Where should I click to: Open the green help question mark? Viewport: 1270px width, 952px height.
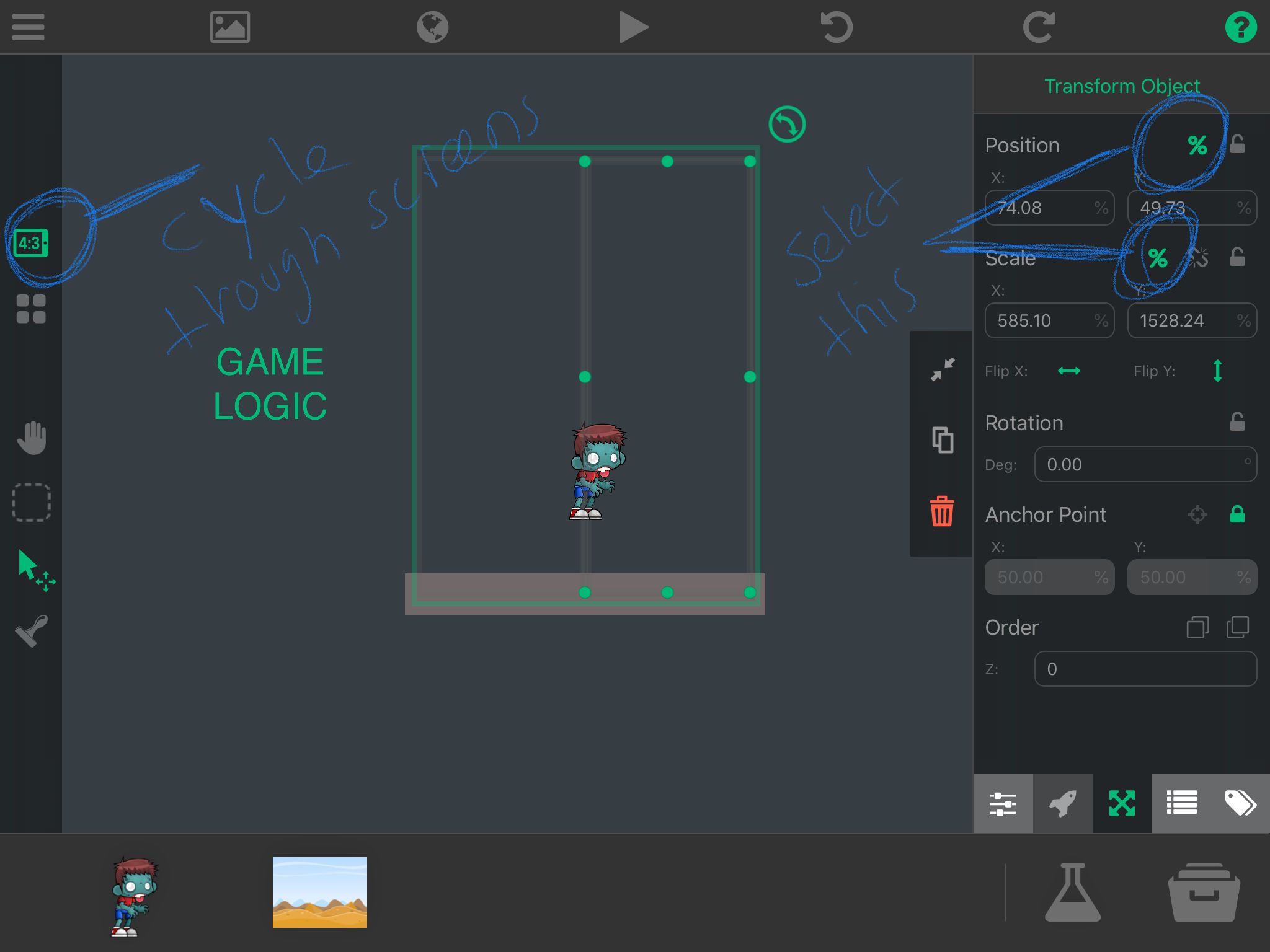1241,27
